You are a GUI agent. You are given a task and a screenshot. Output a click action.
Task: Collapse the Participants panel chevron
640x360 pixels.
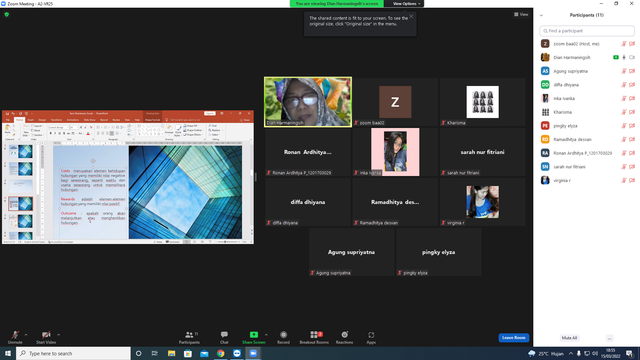[541, 16]
